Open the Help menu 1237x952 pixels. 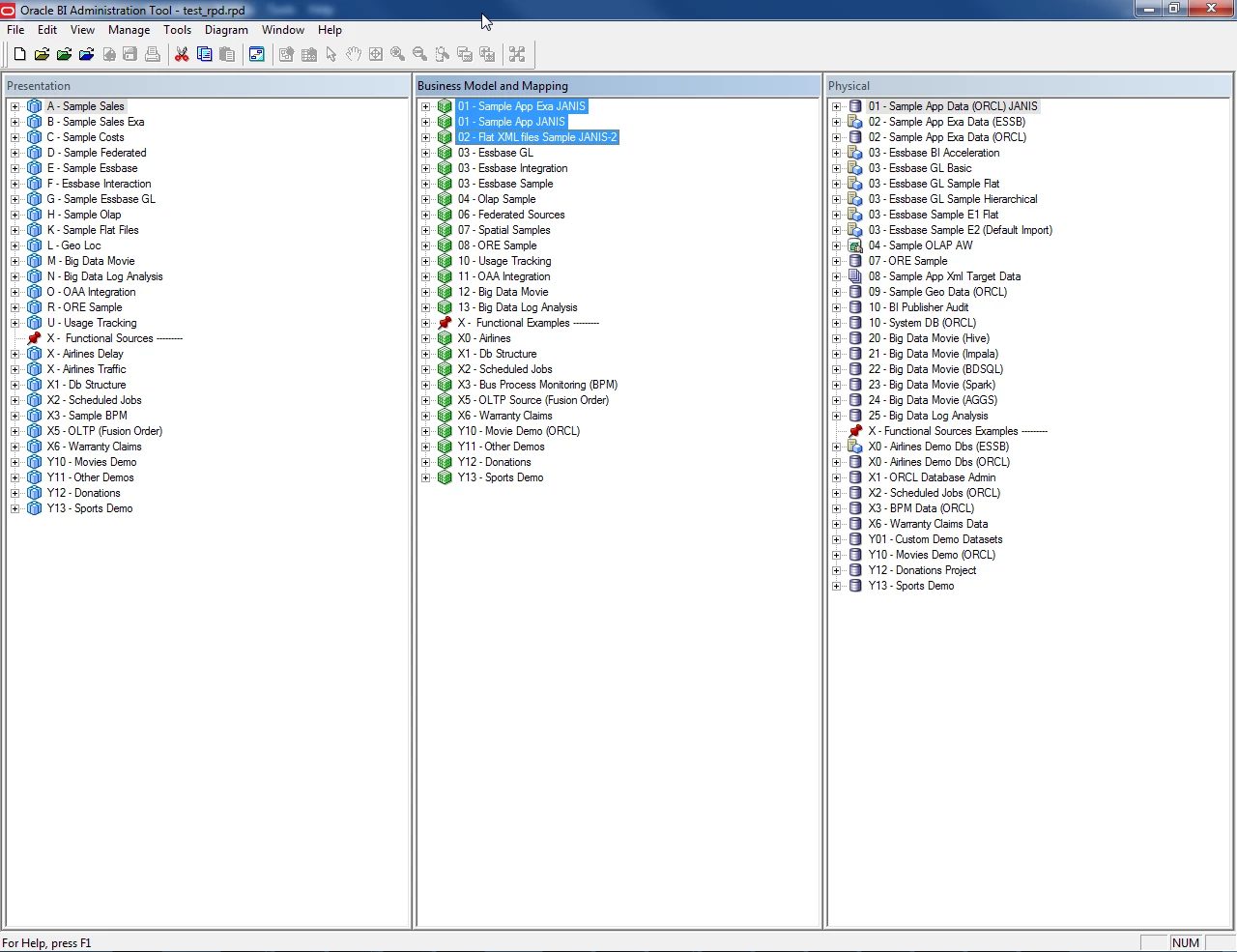pyautogui.click(x=330, y=30)
